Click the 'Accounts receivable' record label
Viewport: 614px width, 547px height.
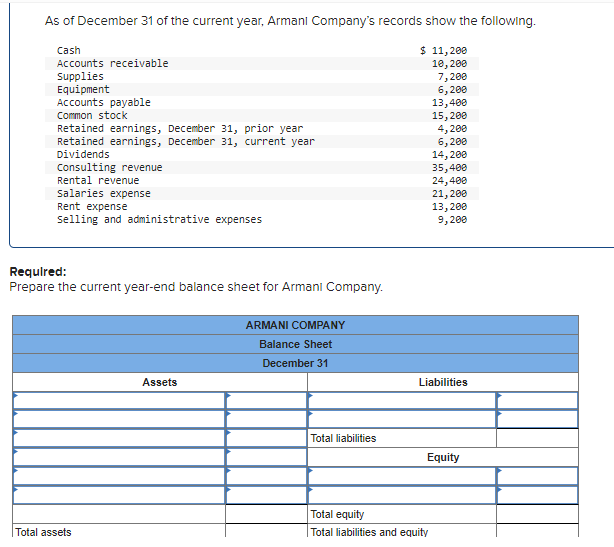[112, 63]
